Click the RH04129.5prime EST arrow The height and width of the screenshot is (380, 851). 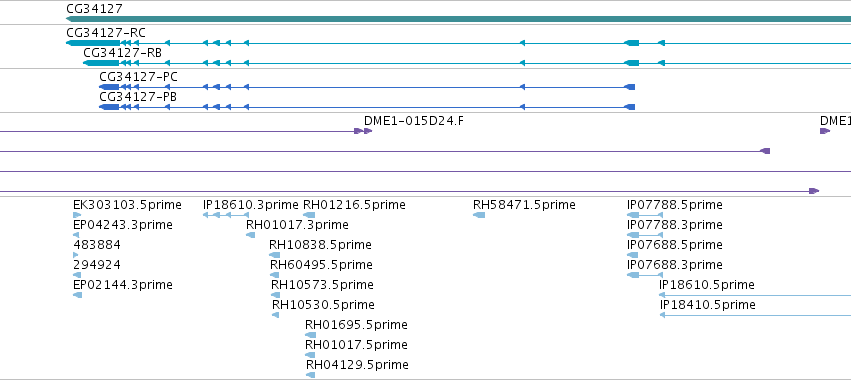pos(310,375)
